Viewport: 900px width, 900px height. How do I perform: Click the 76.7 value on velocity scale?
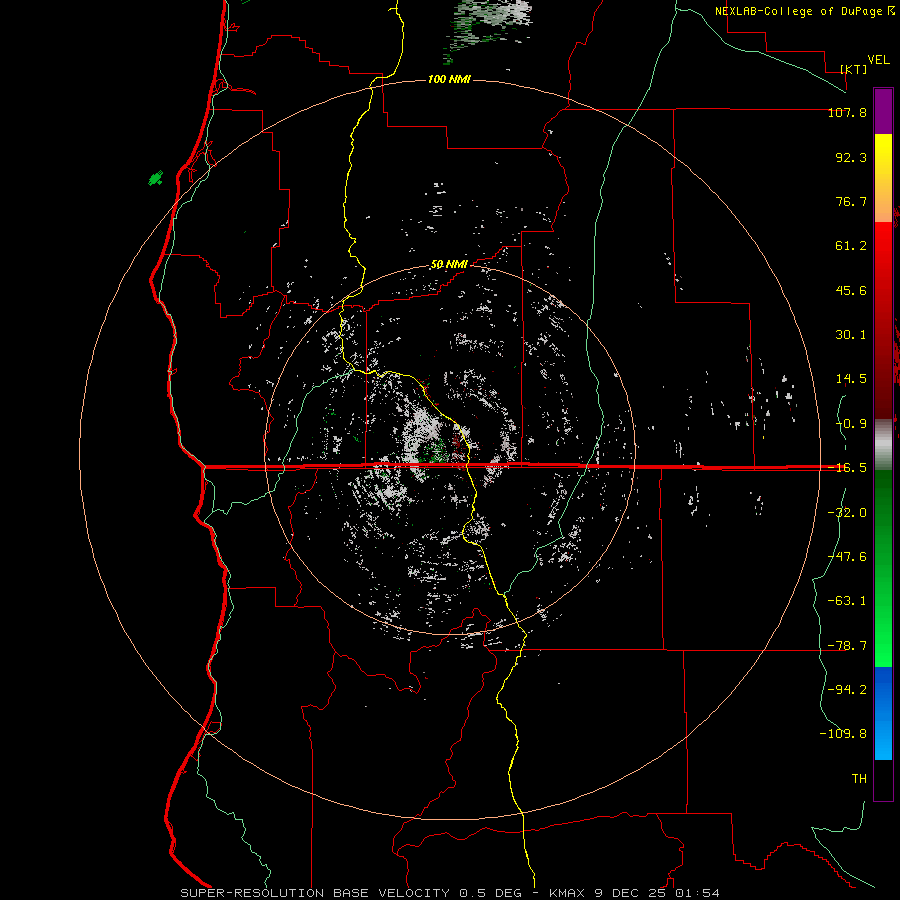[x=851, y=201]
